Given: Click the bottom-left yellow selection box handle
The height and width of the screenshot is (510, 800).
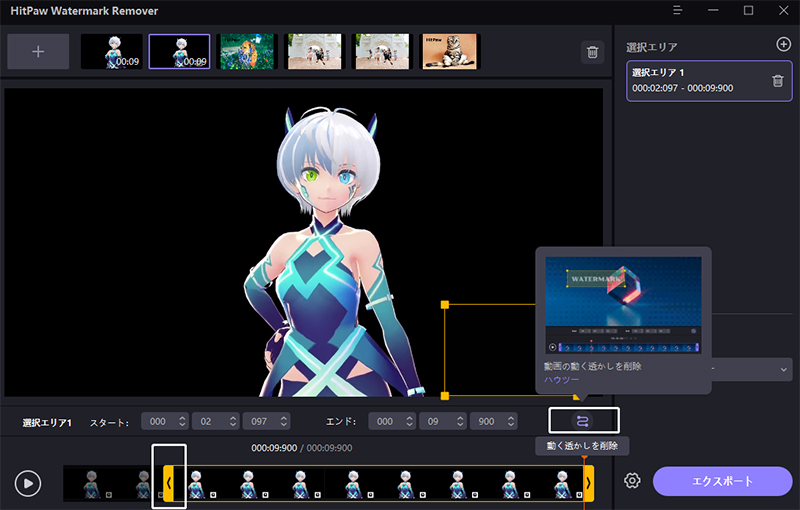Looking at the screenshot, I should point(445,396).
